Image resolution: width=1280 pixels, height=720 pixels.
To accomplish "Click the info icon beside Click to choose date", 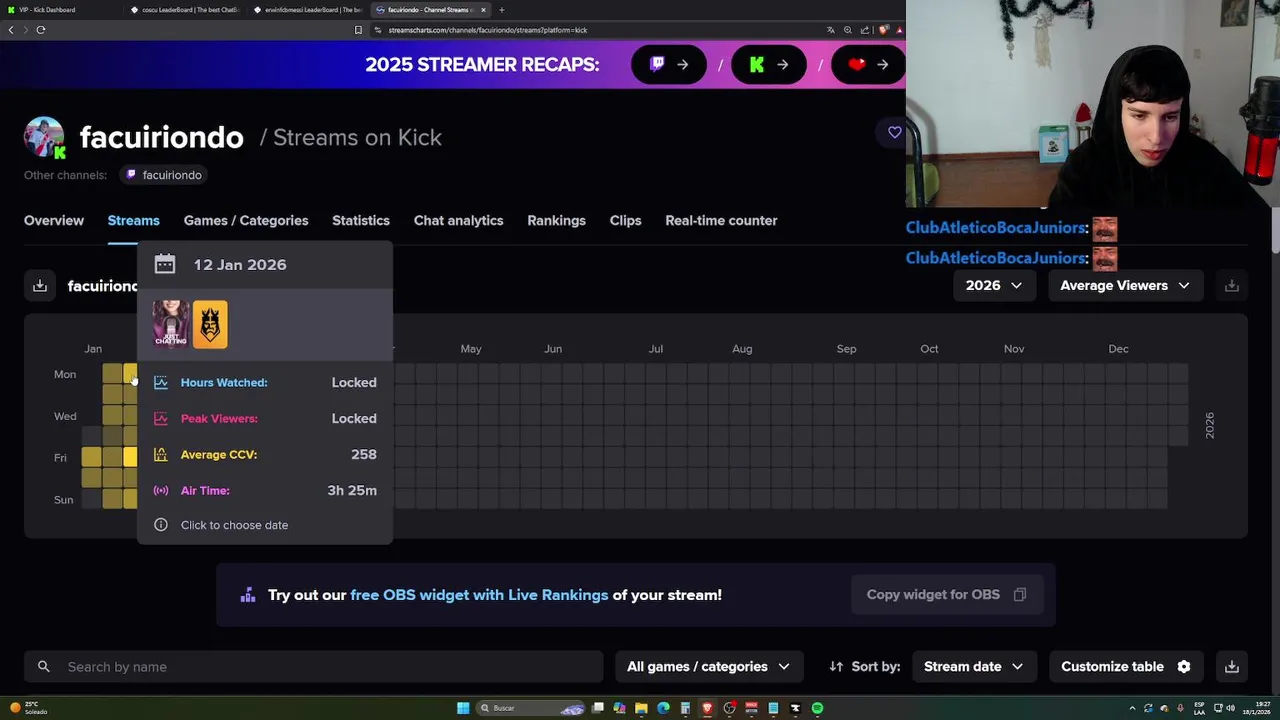I will [160, 525].
